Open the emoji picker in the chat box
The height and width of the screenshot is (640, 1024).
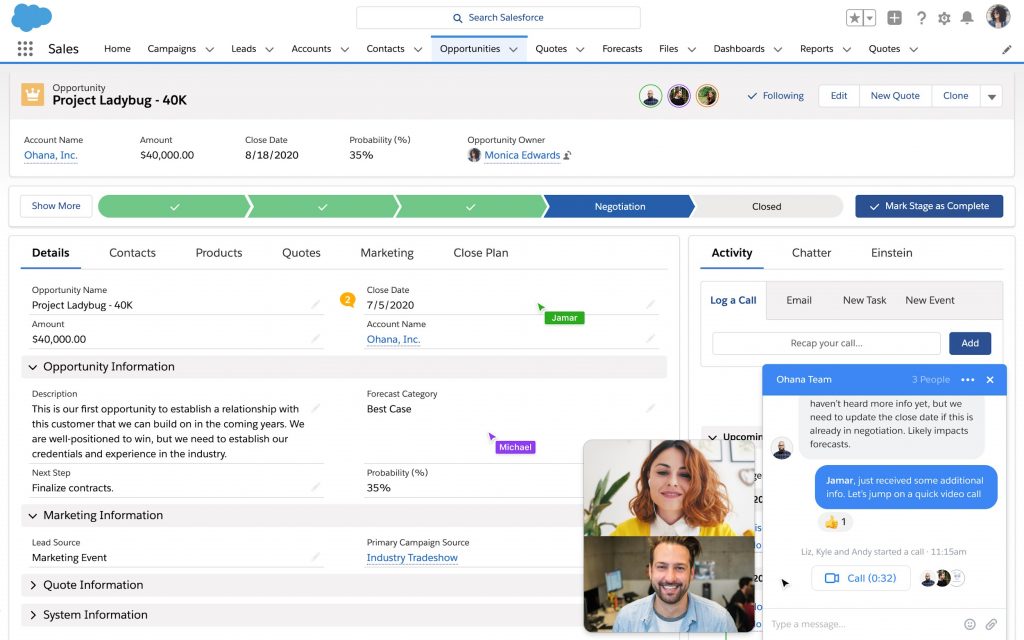tap(969, 623)
